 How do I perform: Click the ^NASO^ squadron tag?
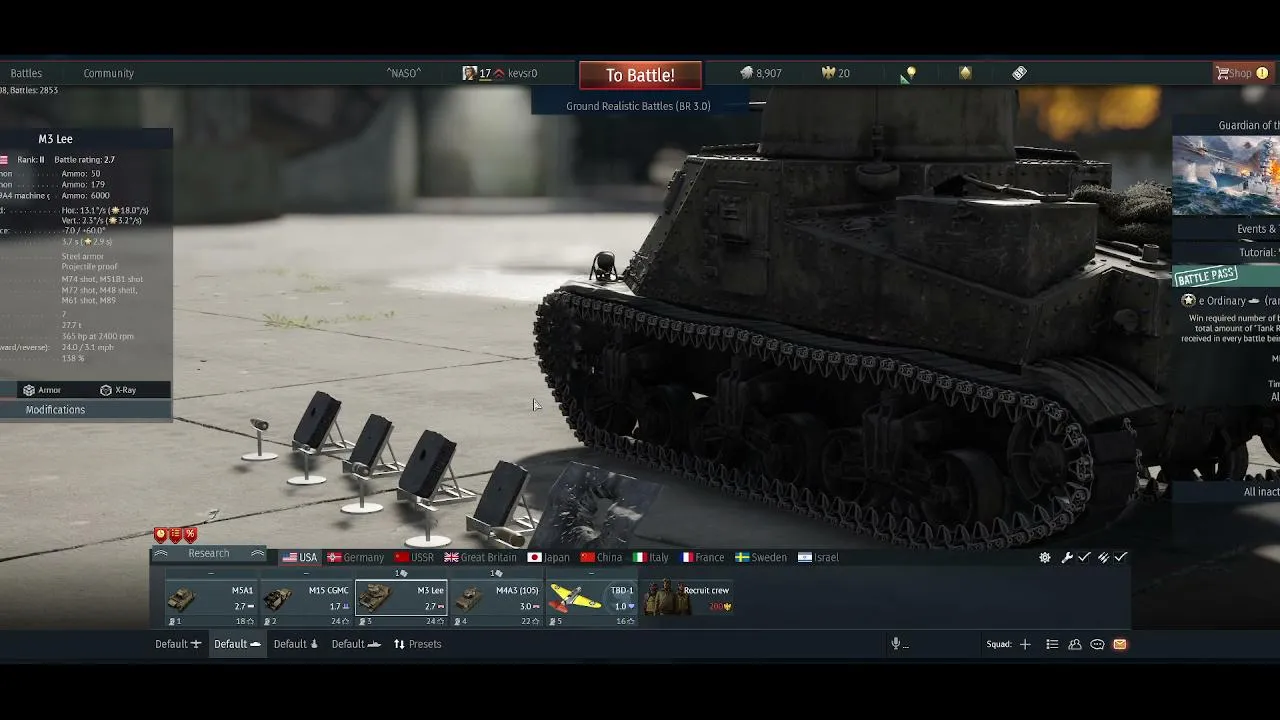404,73
